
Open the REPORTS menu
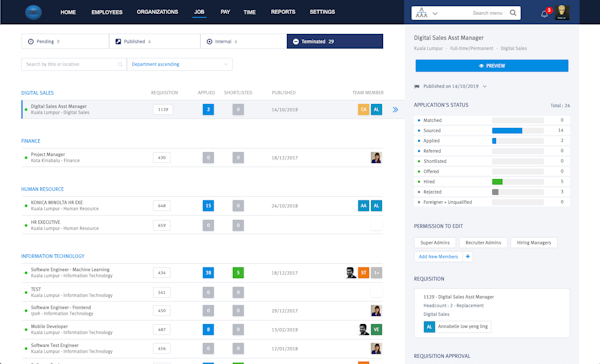tap(283, 12)
